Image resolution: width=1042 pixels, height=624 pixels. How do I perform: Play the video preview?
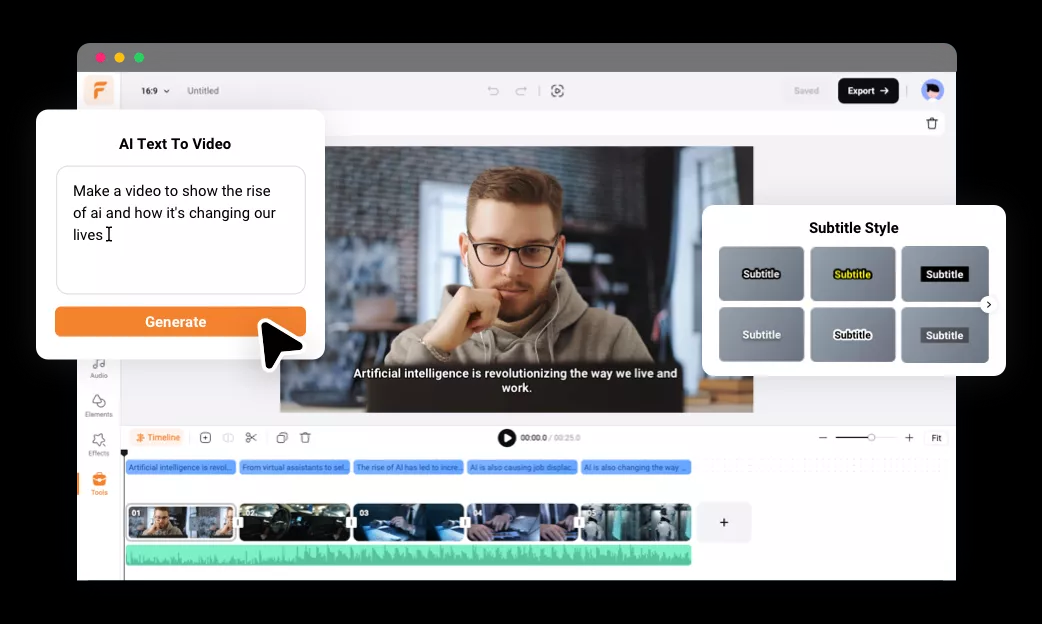click(x=506, y=437)
